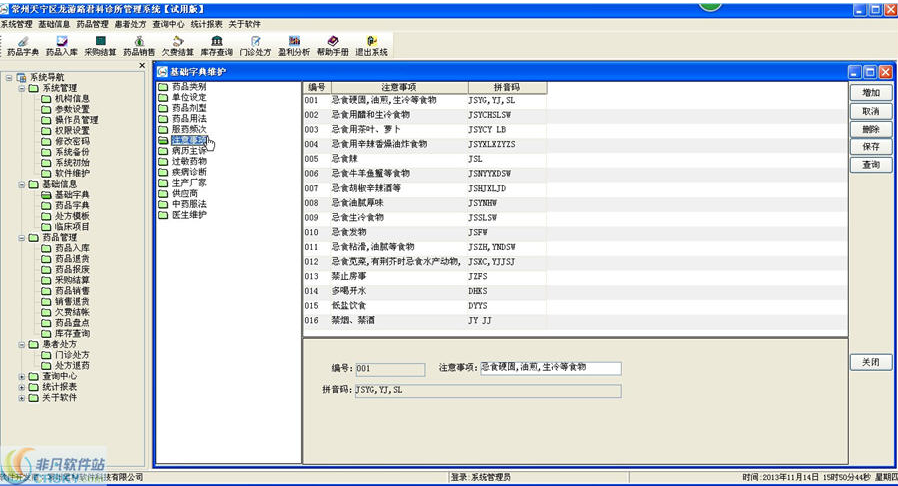This screenshot has width=898, height=486.
Task: Open the 基础信息 menu
Action: 54,24
